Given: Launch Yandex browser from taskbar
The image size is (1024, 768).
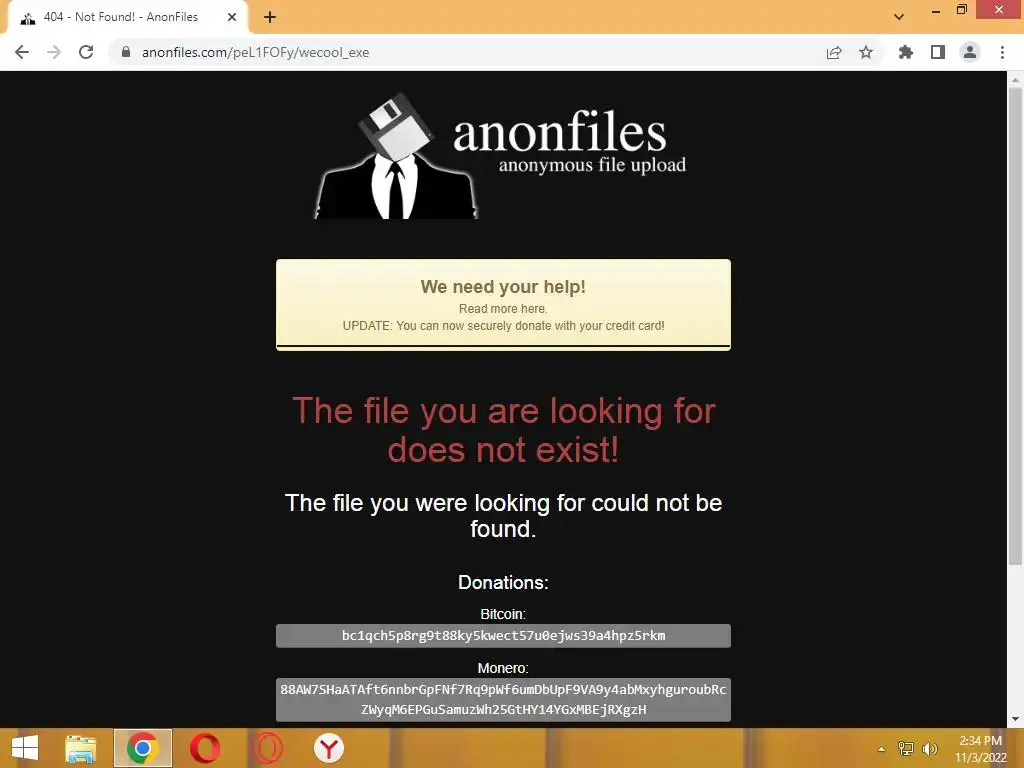Looking at the screenshot, I should pyautogui.click(x=328, y=748).
